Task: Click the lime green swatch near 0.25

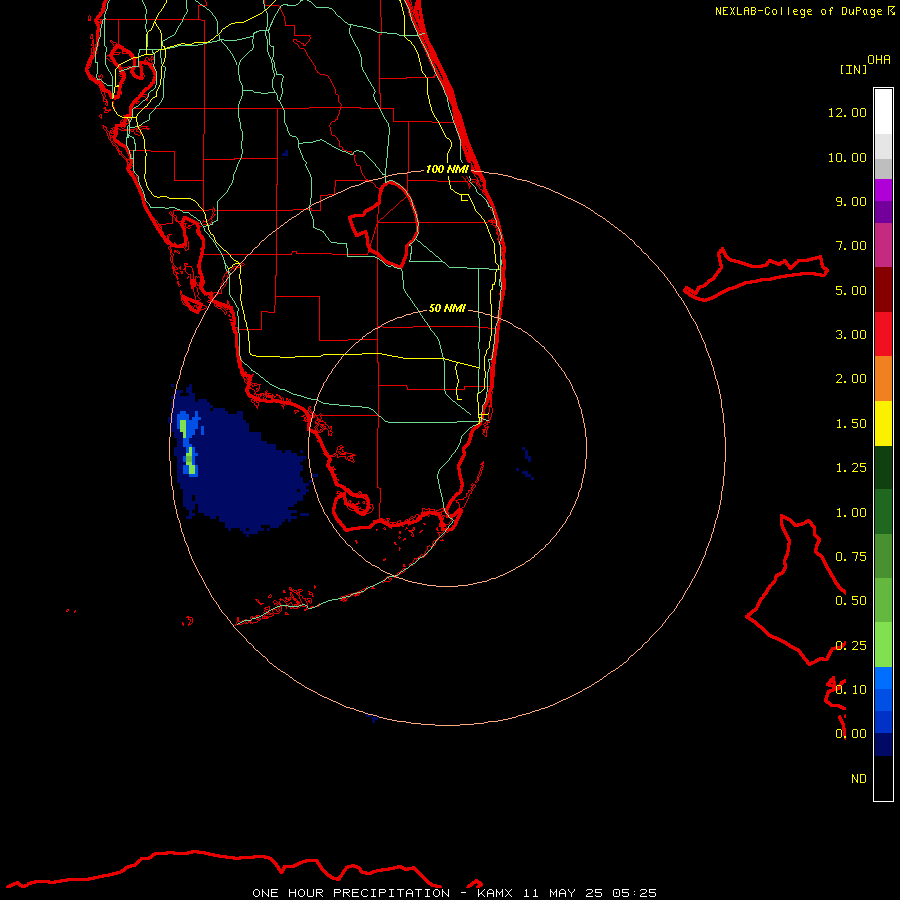Action: pos(883,645)
